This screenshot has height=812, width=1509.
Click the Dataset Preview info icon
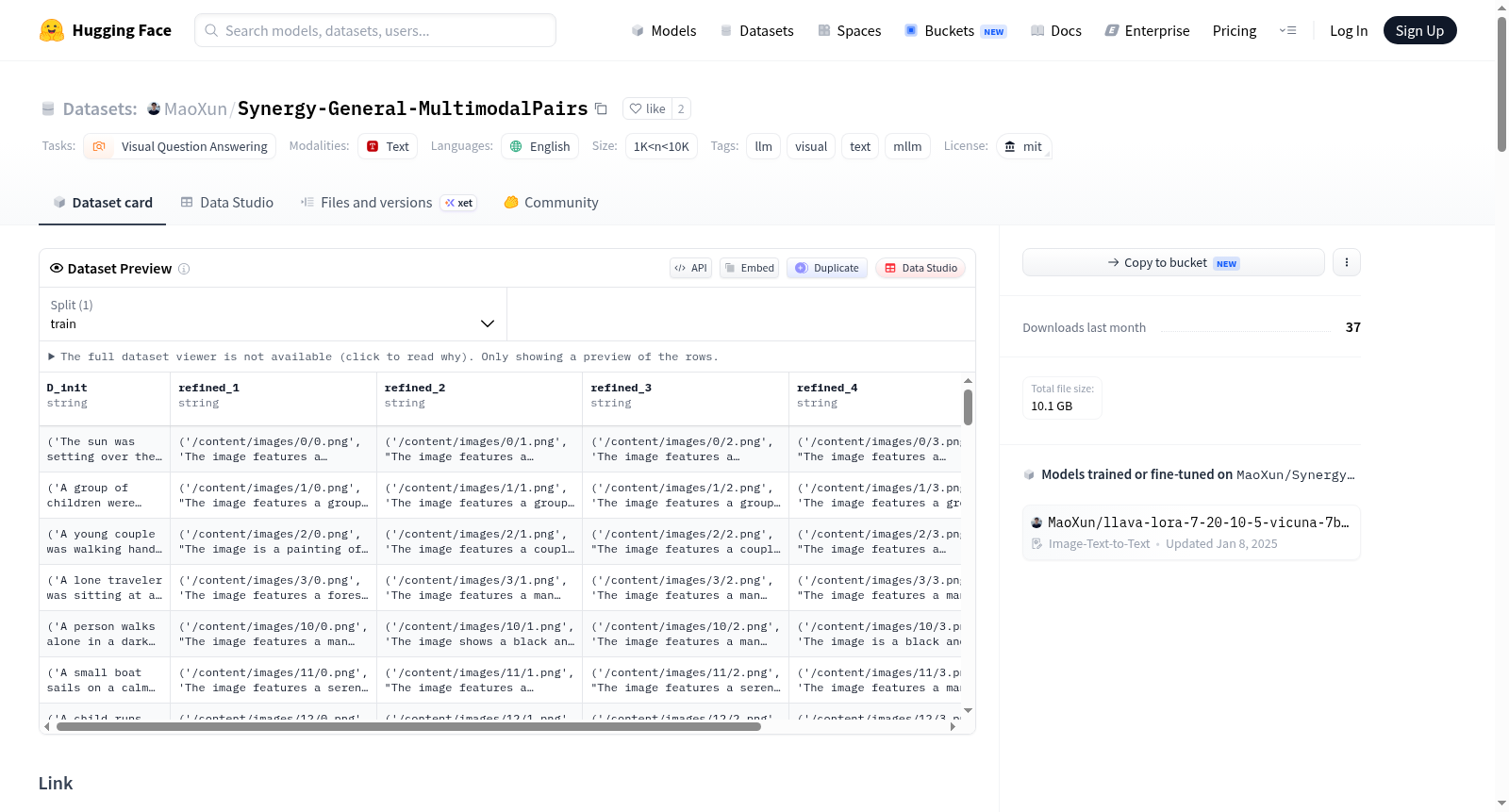click(184, 269)
